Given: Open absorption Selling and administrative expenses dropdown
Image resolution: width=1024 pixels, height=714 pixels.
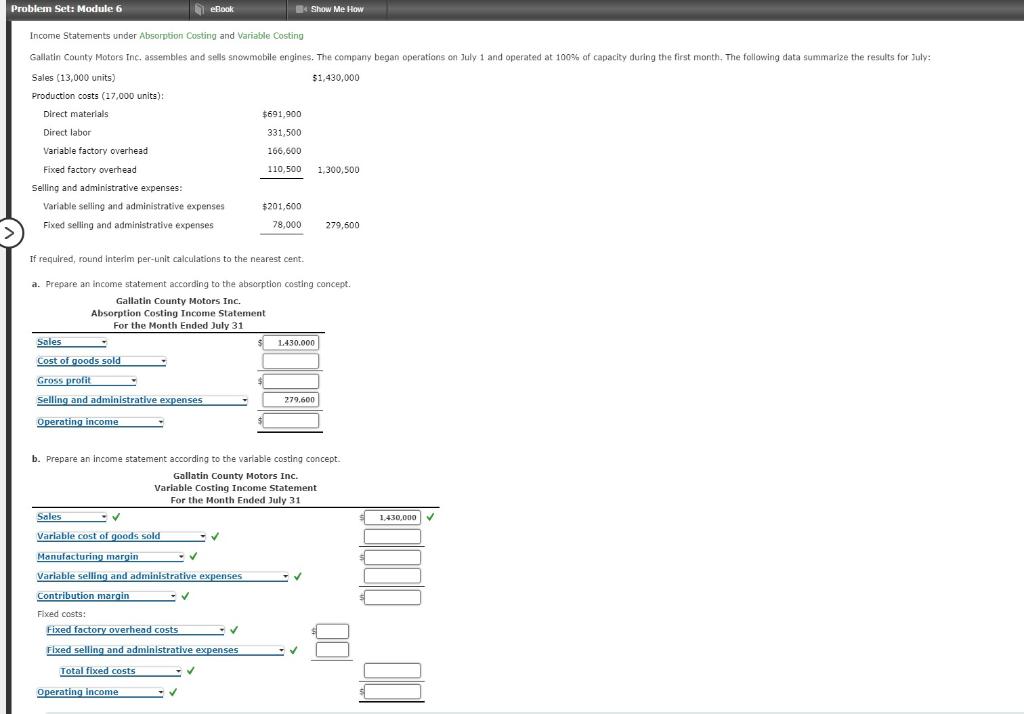Looking at the screenshot, I should [142, 400].
